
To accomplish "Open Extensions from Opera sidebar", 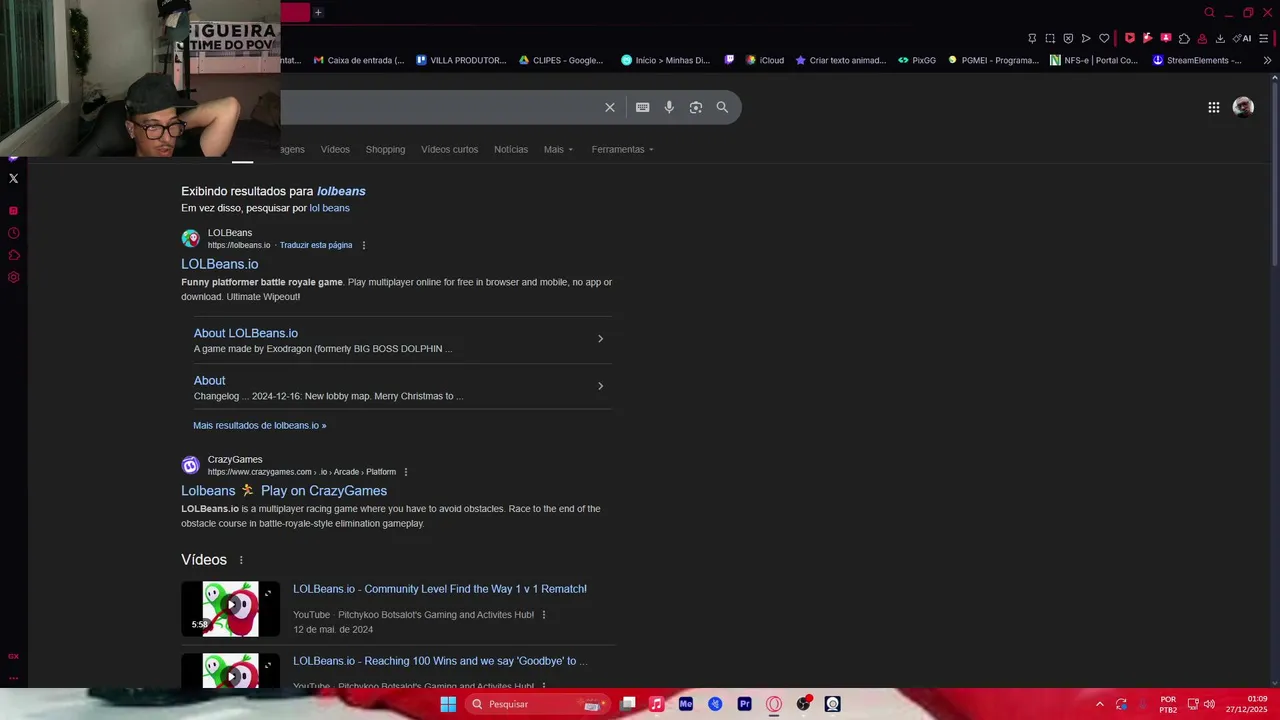I will [x=13, y=255].
